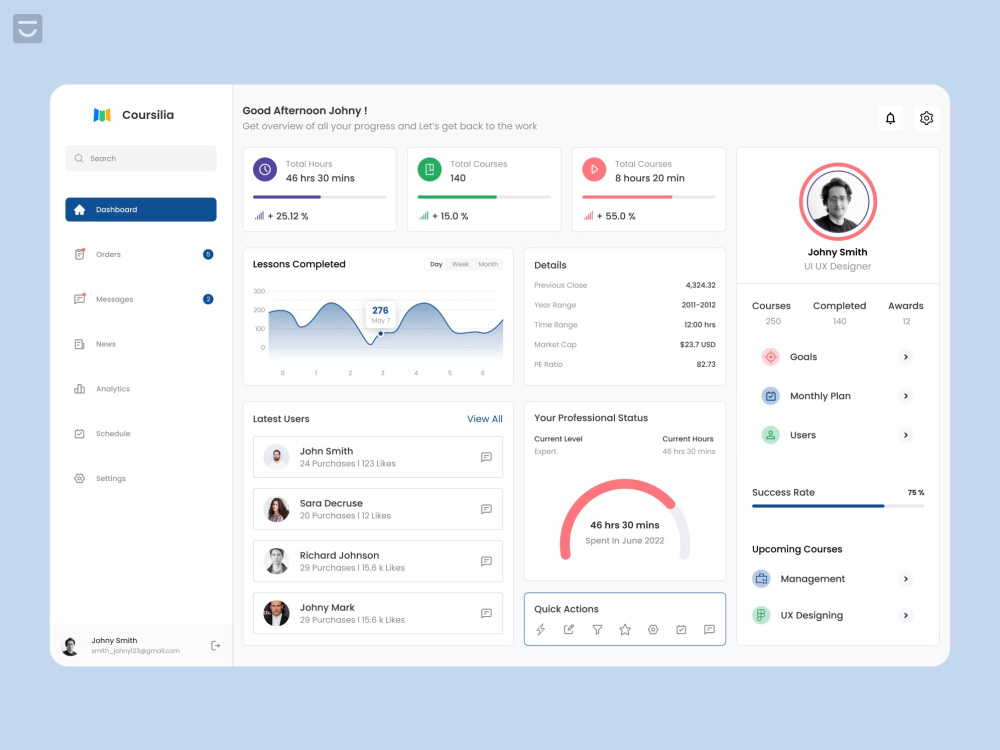
Task: Click the Completed 140 stat
Action: point(839,313)
